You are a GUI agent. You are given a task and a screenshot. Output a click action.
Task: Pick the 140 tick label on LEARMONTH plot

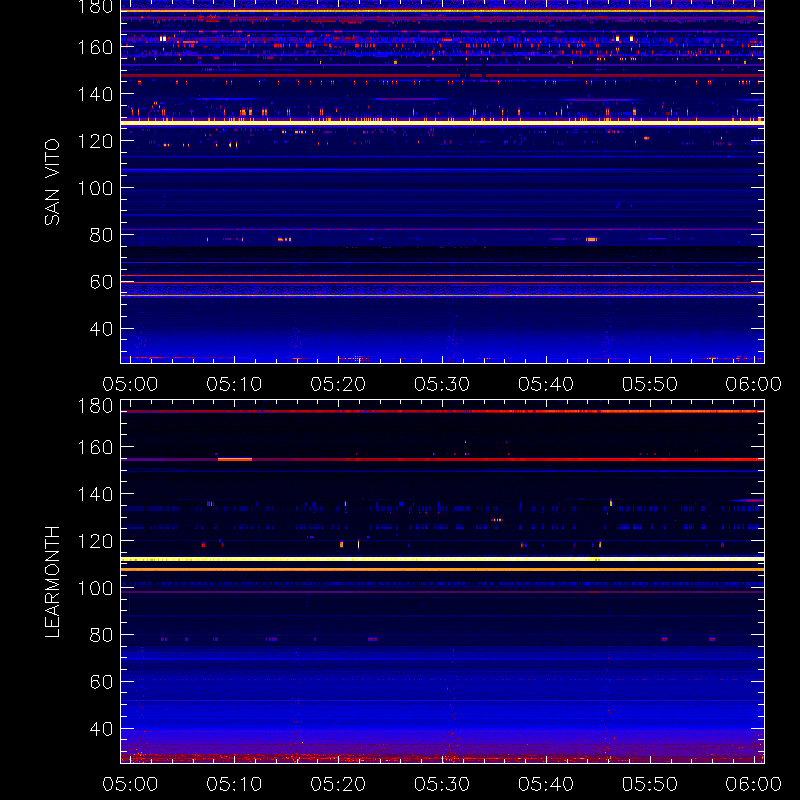(x=95, y=494)
